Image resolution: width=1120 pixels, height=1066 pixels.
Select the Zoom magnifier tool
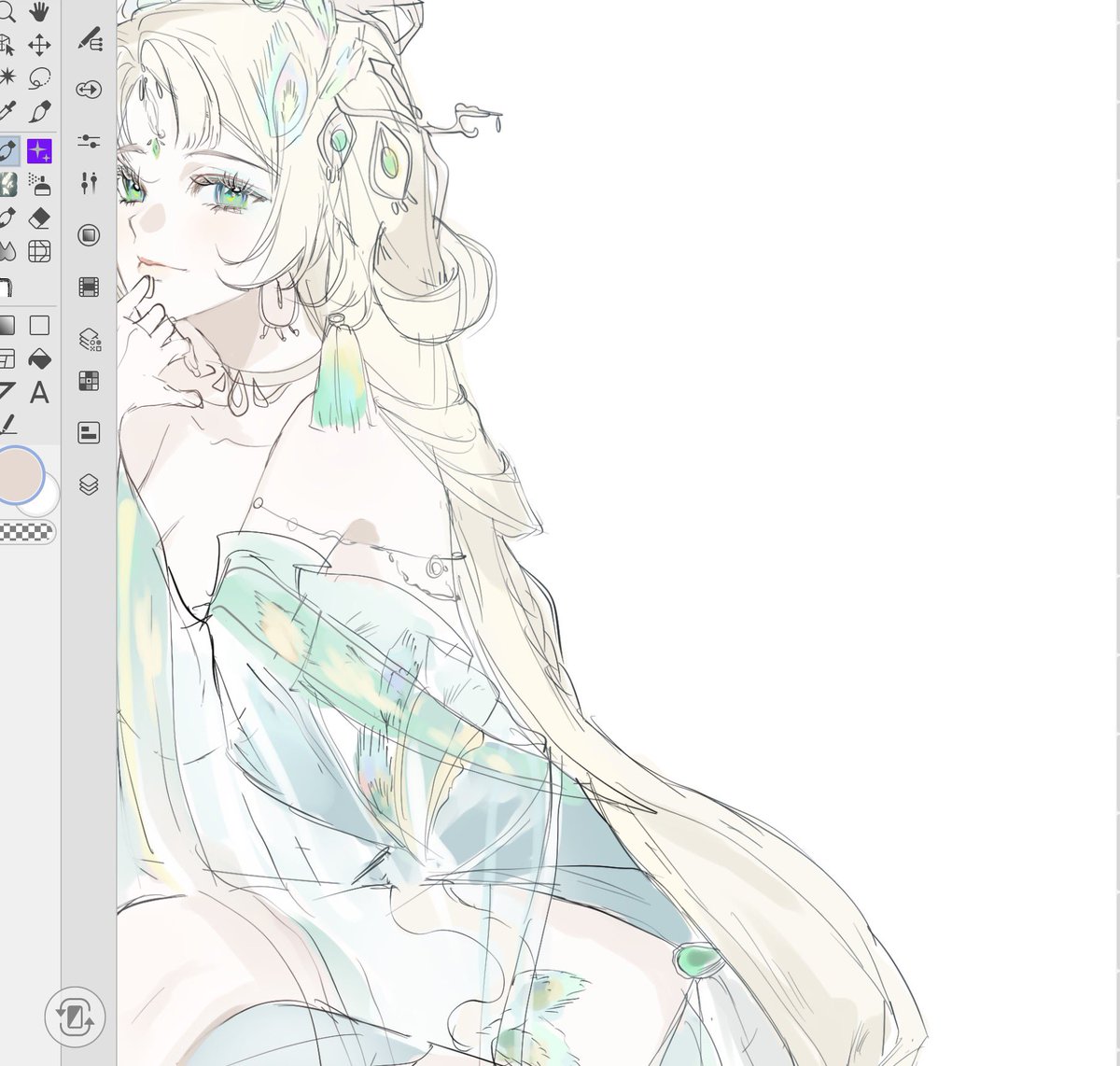pyautogui.click(x=6, y=12)
